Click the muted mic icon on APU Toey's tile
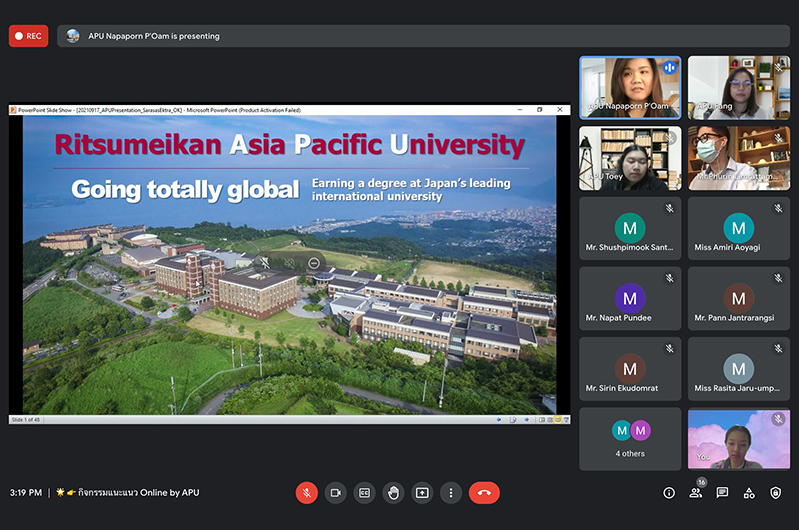The height and width of the screenshot is (530, 799). point(670,138)
